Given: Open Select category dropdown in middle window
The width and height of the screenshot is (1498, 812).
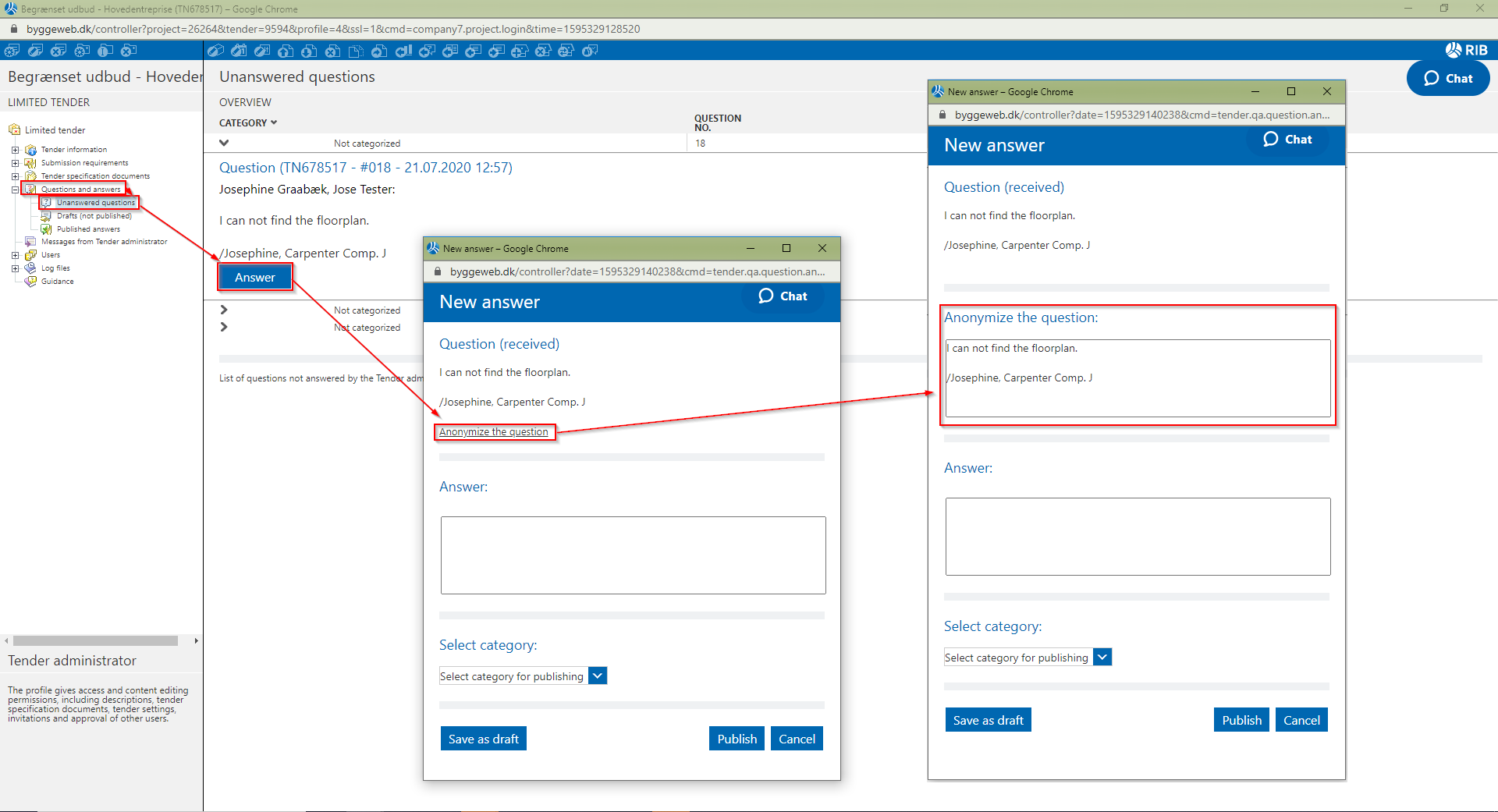Looking at the screenshot, I should [x=598, y=676].
